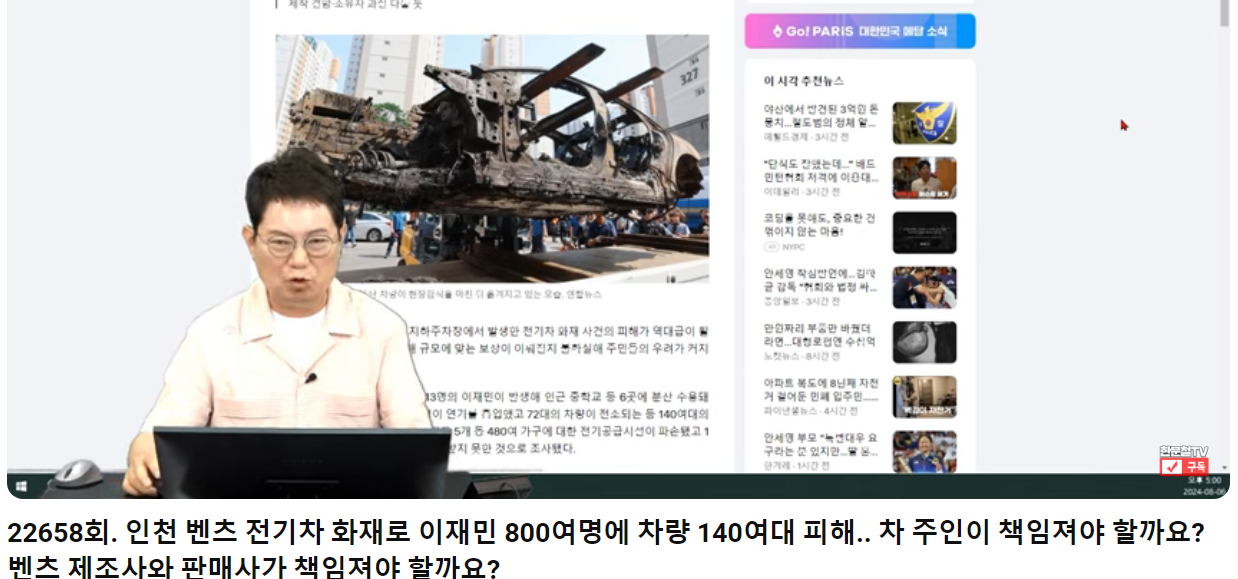Image resolution: width=1238 pixels, height=579 pixels.
Task: Open thumbnail beside 안세영 작심발언 headline
Action: [x=924, y=287]
